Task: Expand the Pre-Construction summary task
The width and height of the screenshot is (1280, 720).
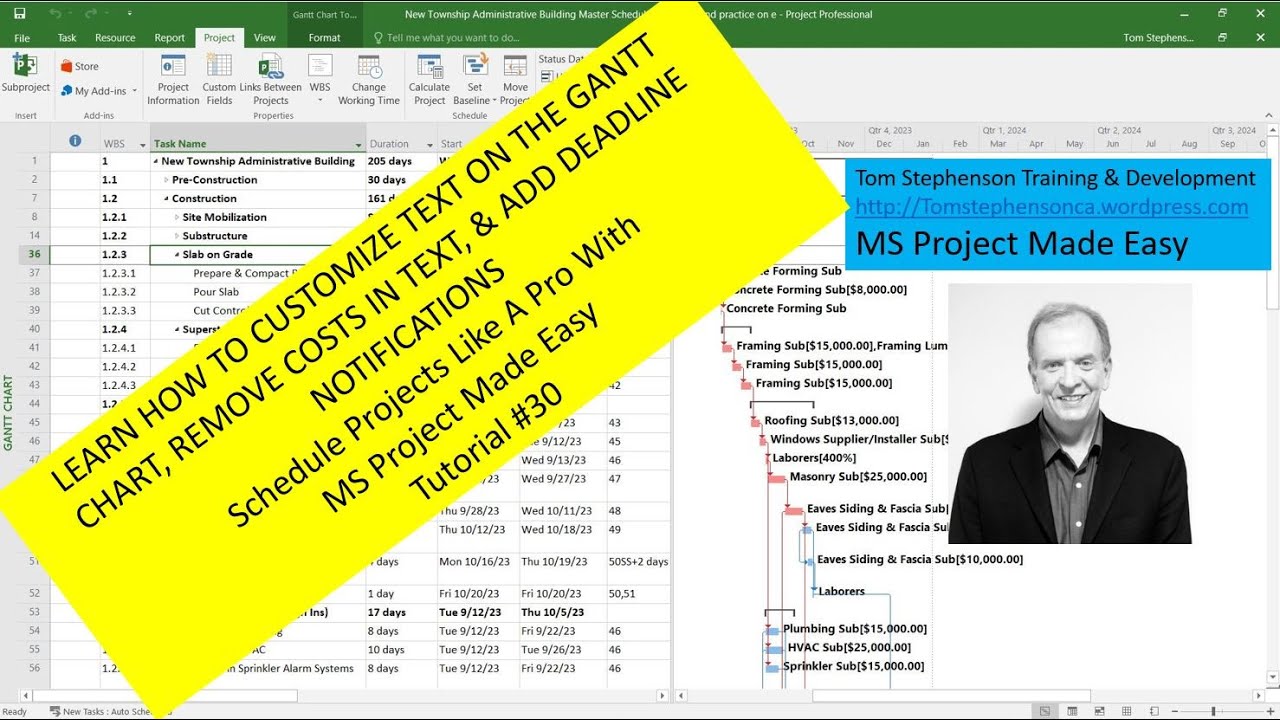Action: [166, 180]
